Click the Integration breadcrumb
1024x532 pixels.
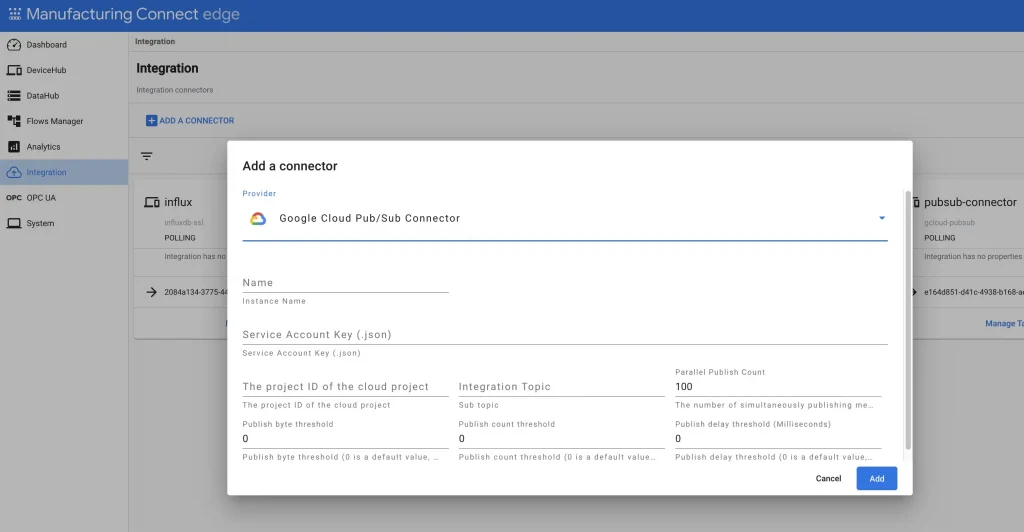pyautogui.click(x=155, y=42)
